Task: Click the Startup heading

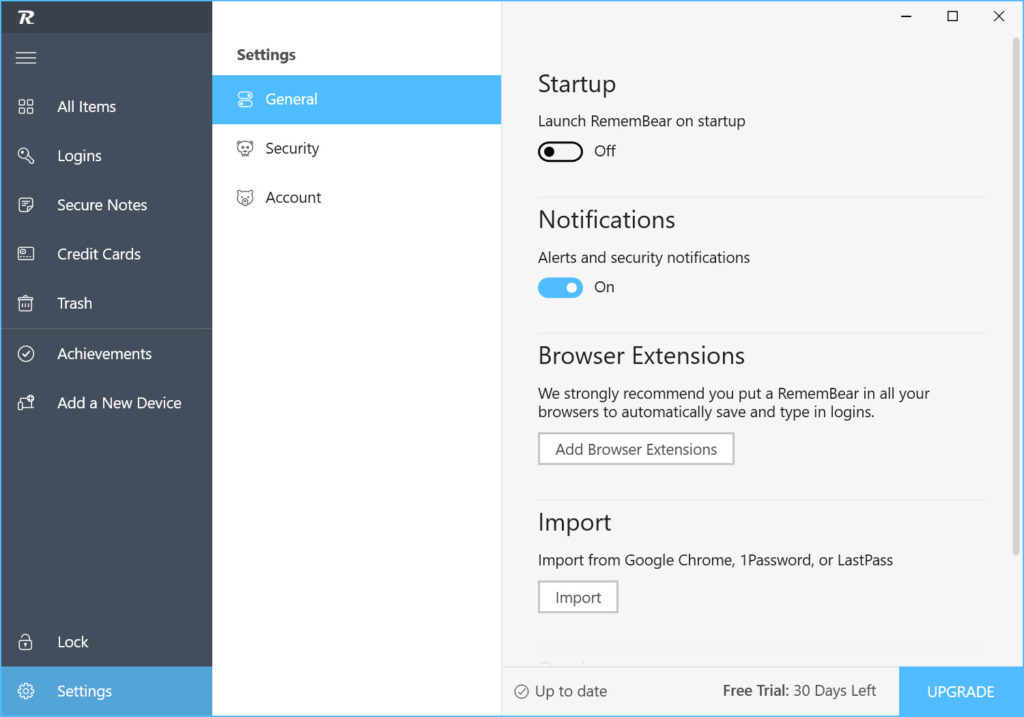Action: (577, 84)
